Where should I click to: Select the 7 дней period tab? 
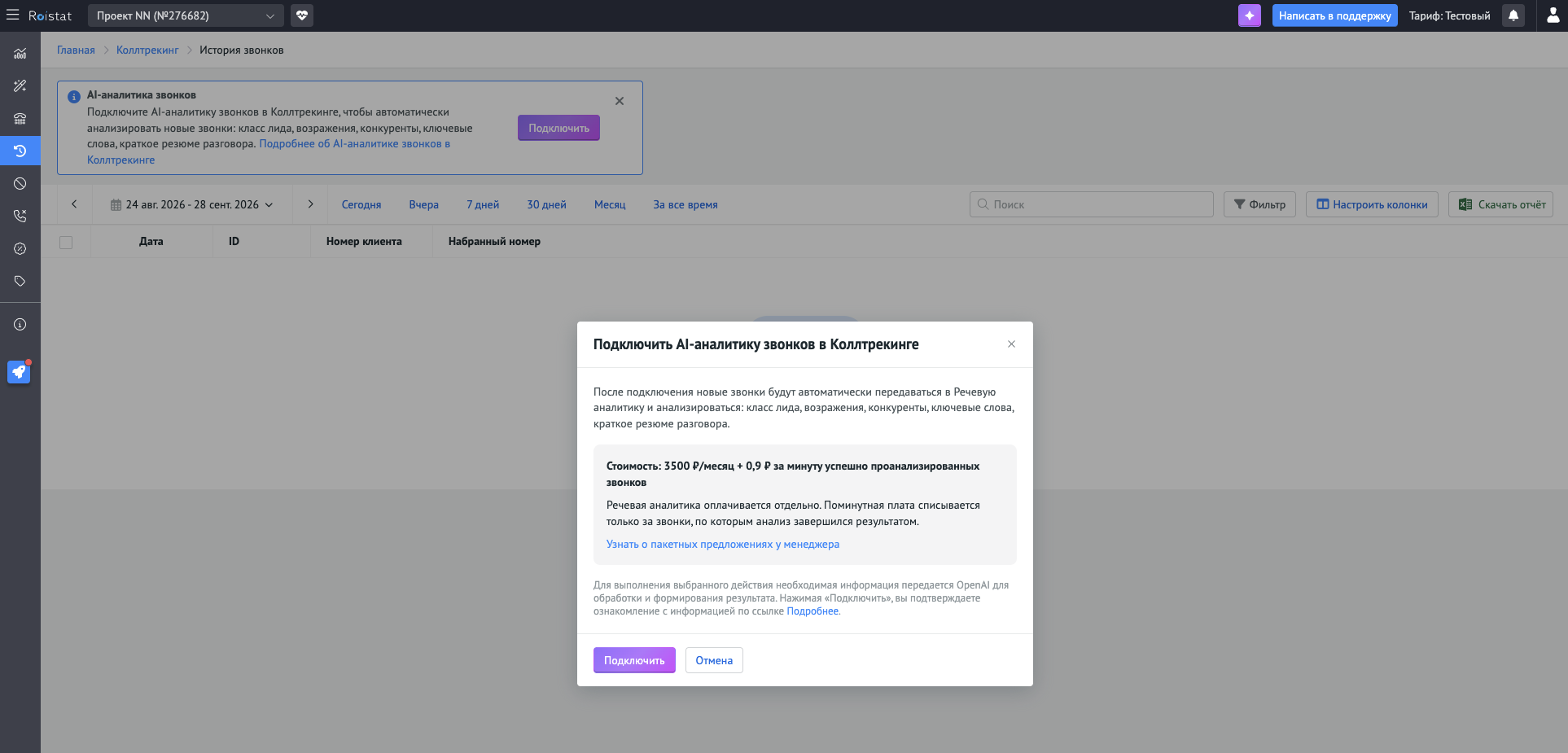click(483, 205)
